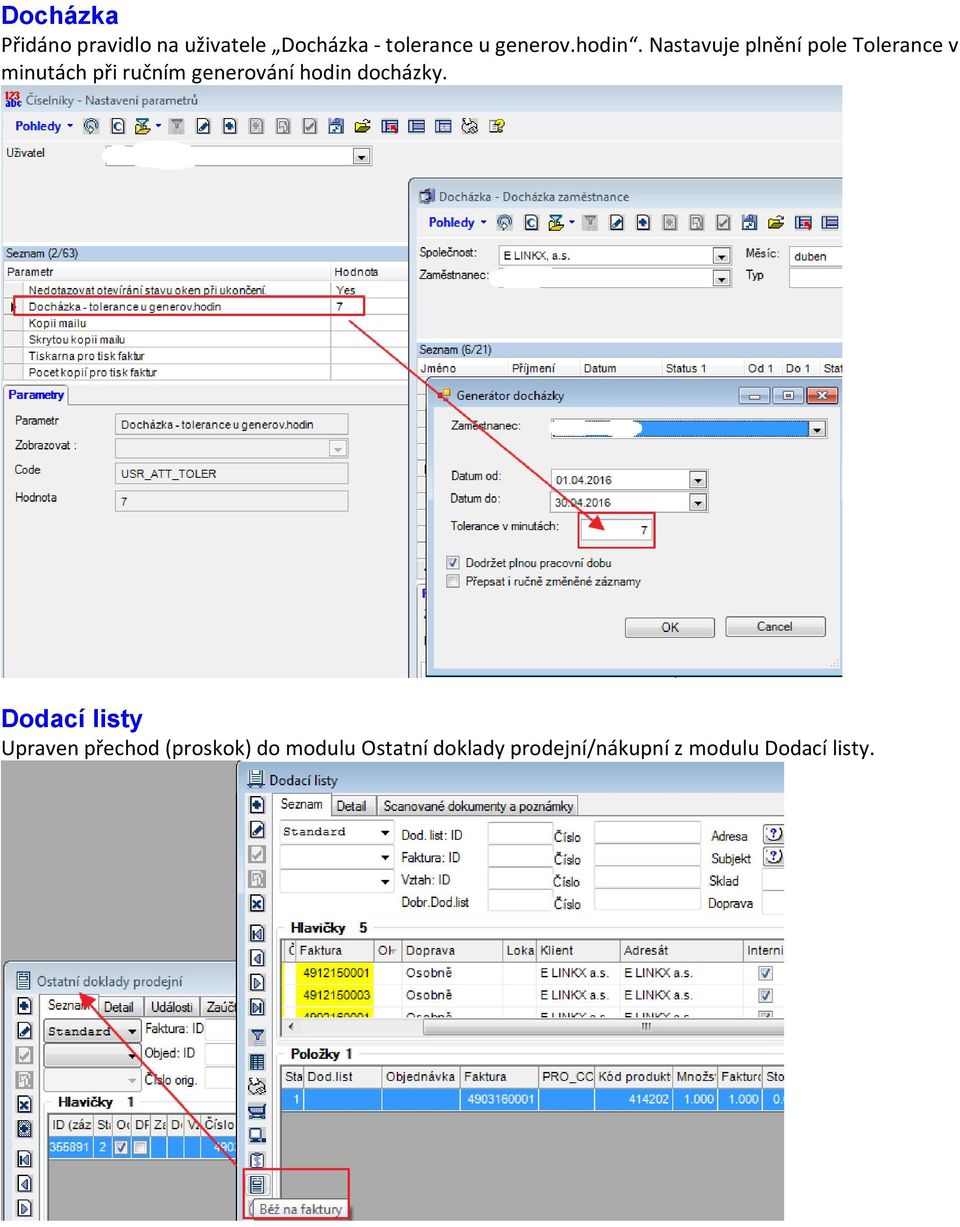960x1227 pixels.
Task: Click delete X icon in Ostatní doklady prodejní sidebar
Action: pos(25,1105)
